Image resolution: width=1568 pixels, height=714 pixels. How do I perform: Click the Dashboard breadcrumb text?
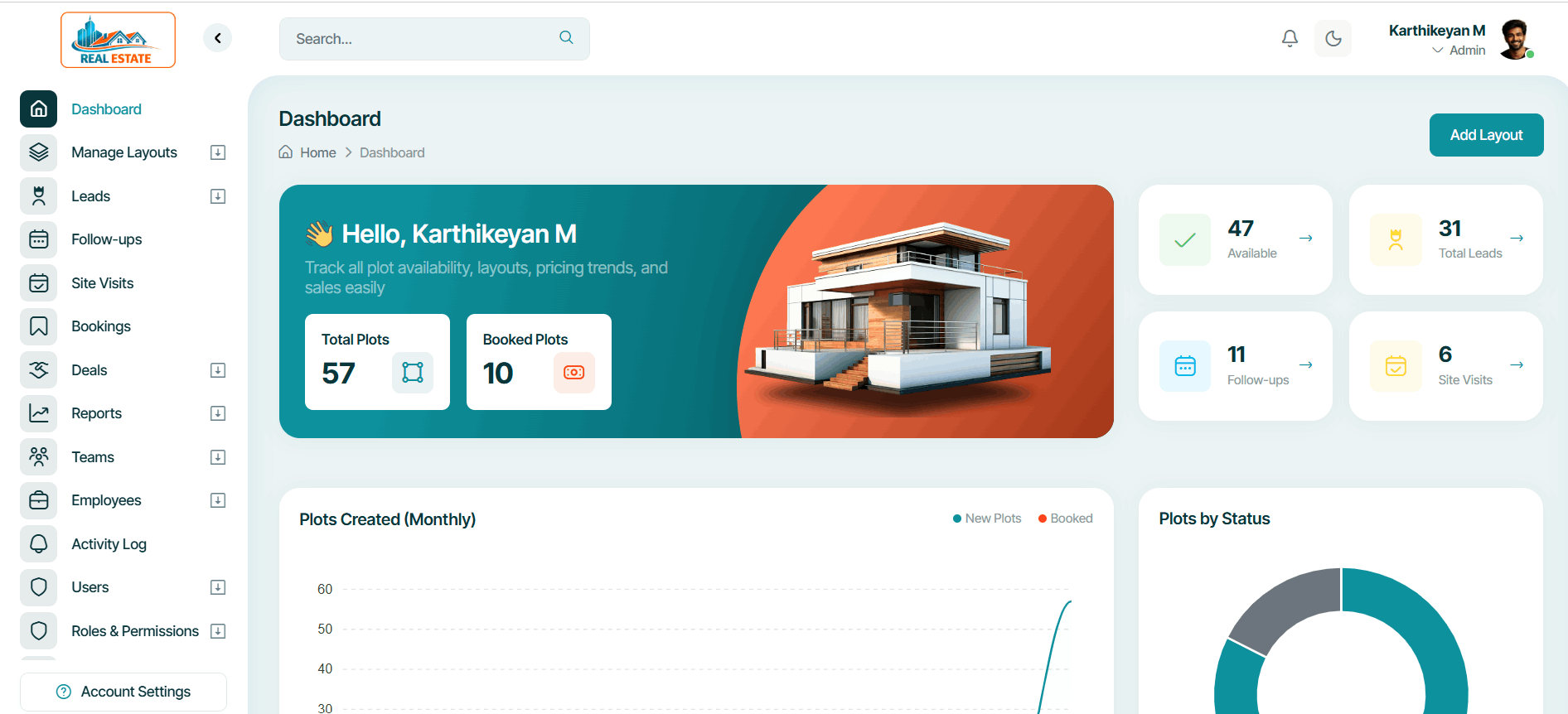pos(392,152)
